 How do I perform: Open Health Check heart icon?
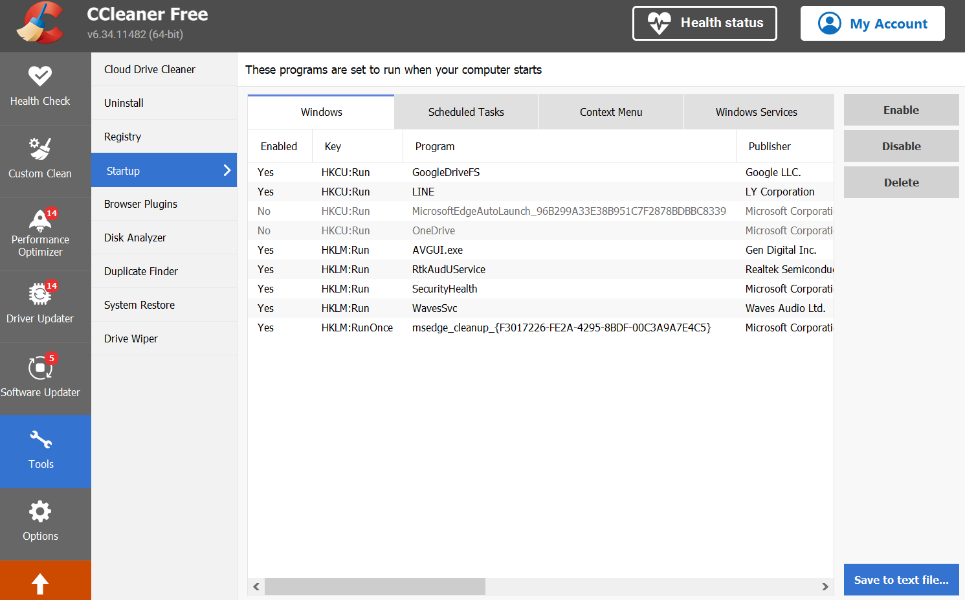click(40, 76)
